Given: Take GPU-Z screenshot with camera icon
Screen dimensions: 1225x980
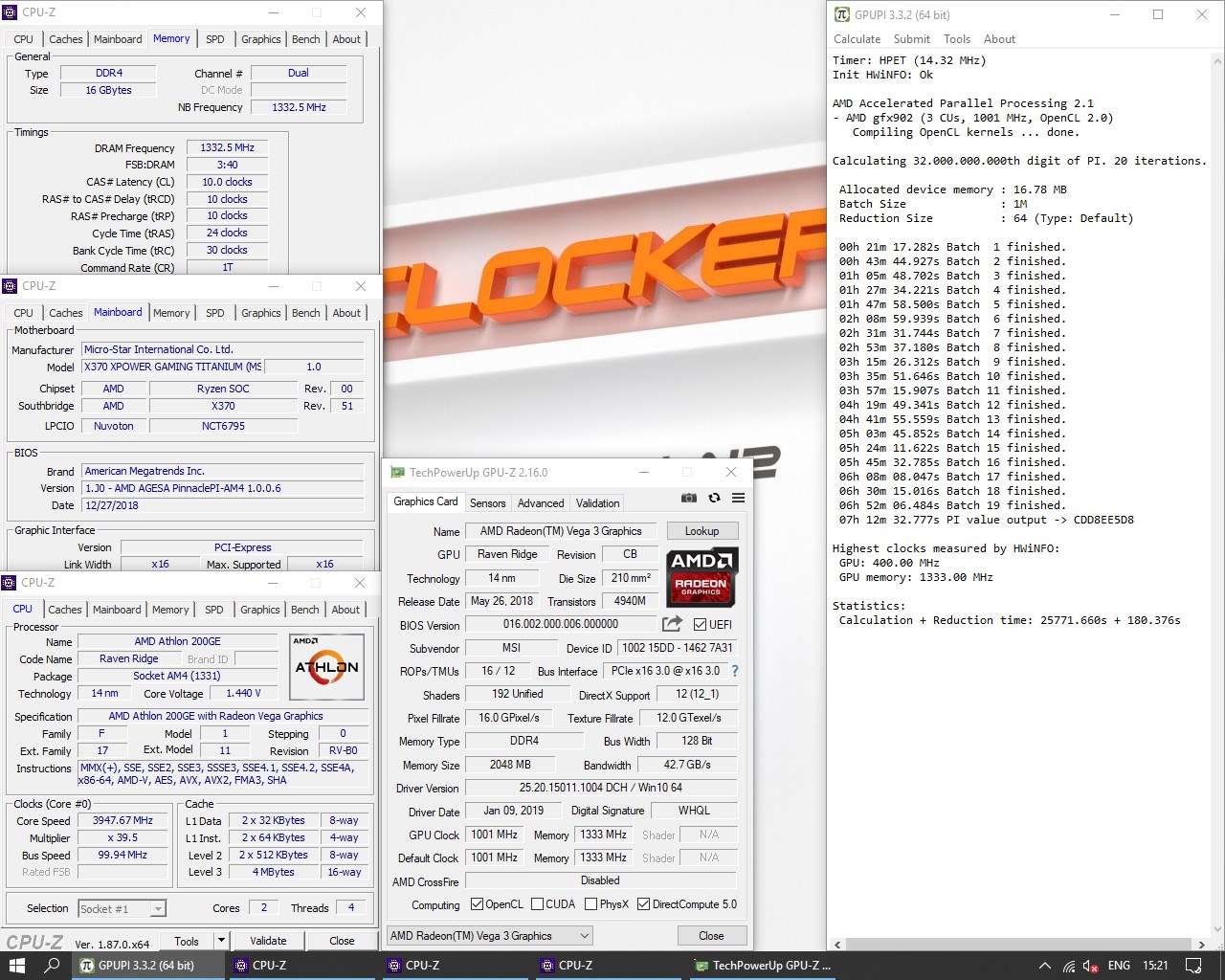Looking at the screenshot, I should click(689, 498).
